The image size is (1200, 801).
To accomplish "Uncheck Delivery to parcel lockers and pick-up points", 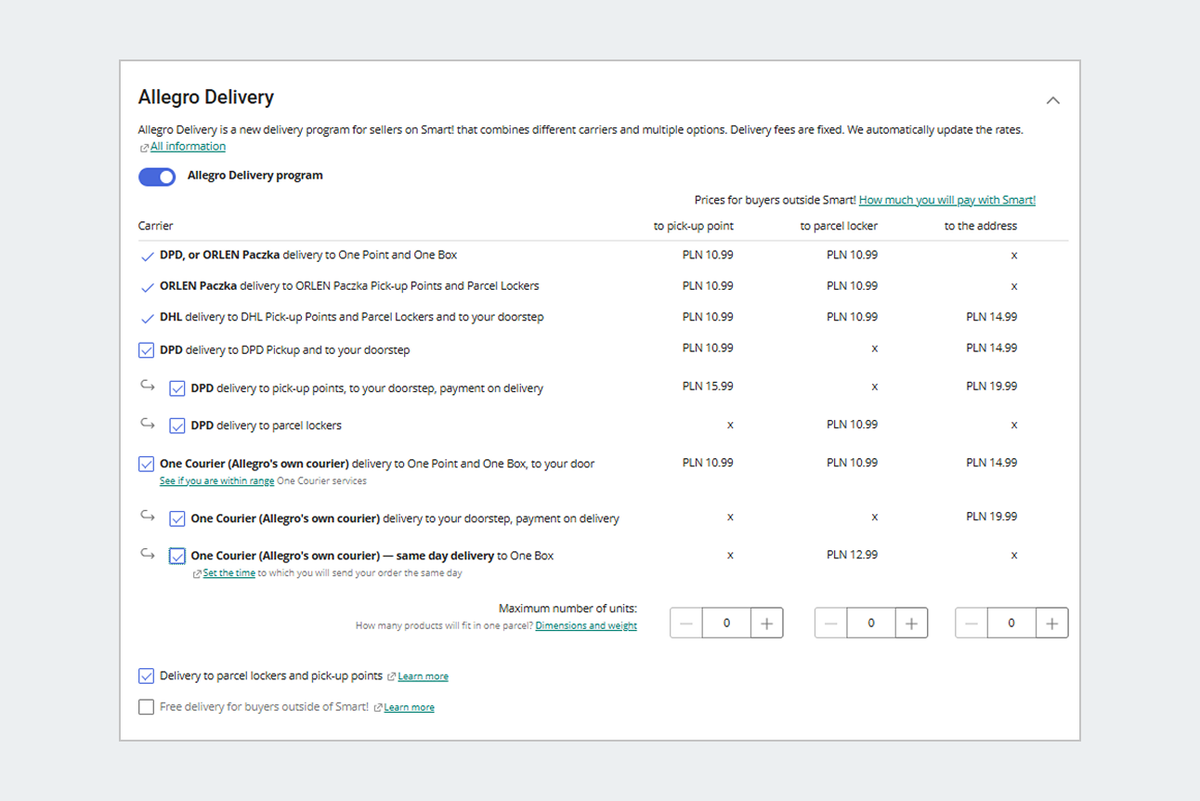I will [146, 676].
